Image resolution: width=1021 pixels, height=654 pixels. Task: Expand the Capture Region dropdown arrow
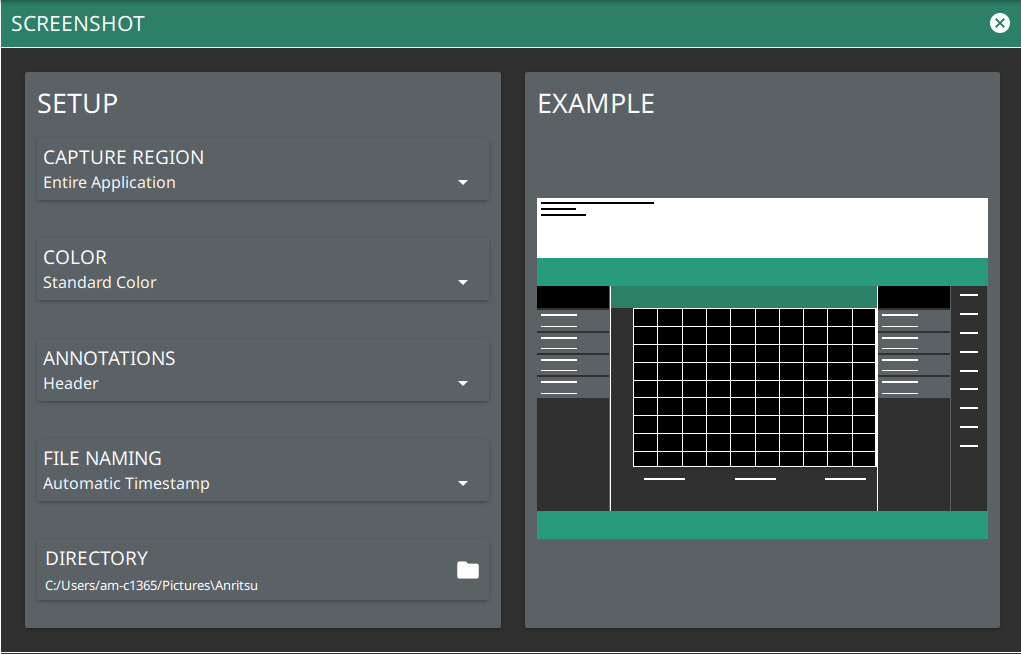coord(462,183)
